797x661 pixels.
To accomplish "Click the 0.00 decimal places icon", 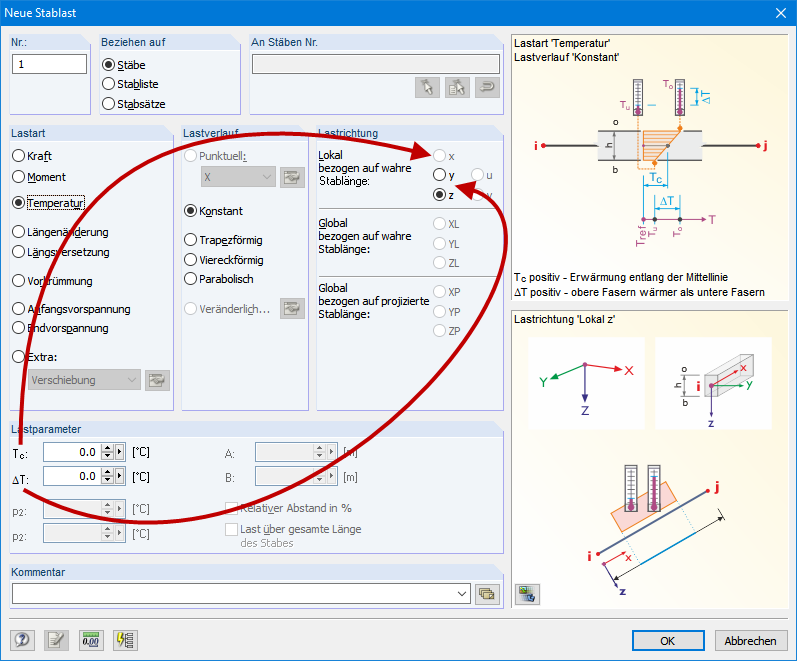I will click(91, 640).
